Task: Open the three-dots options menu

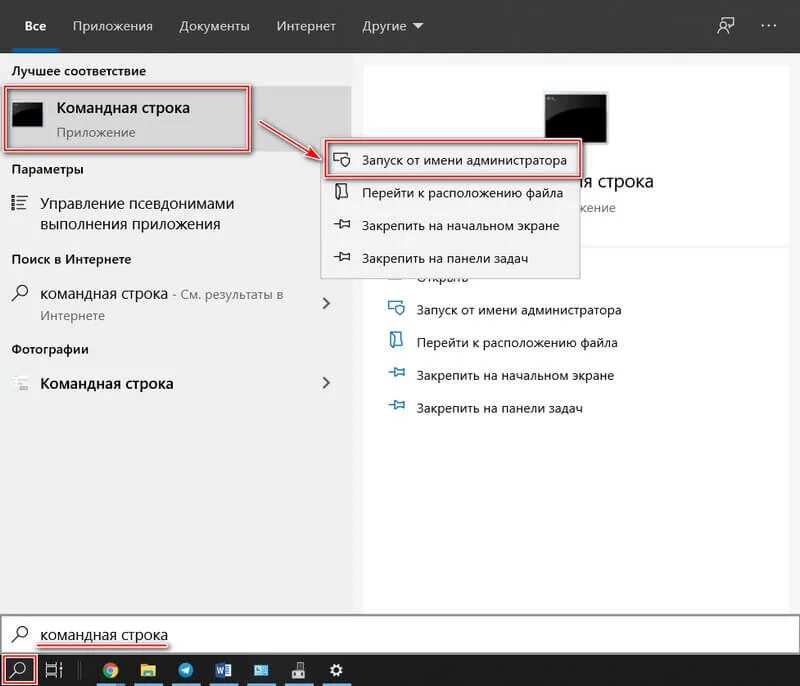Action: pos(768,26)
